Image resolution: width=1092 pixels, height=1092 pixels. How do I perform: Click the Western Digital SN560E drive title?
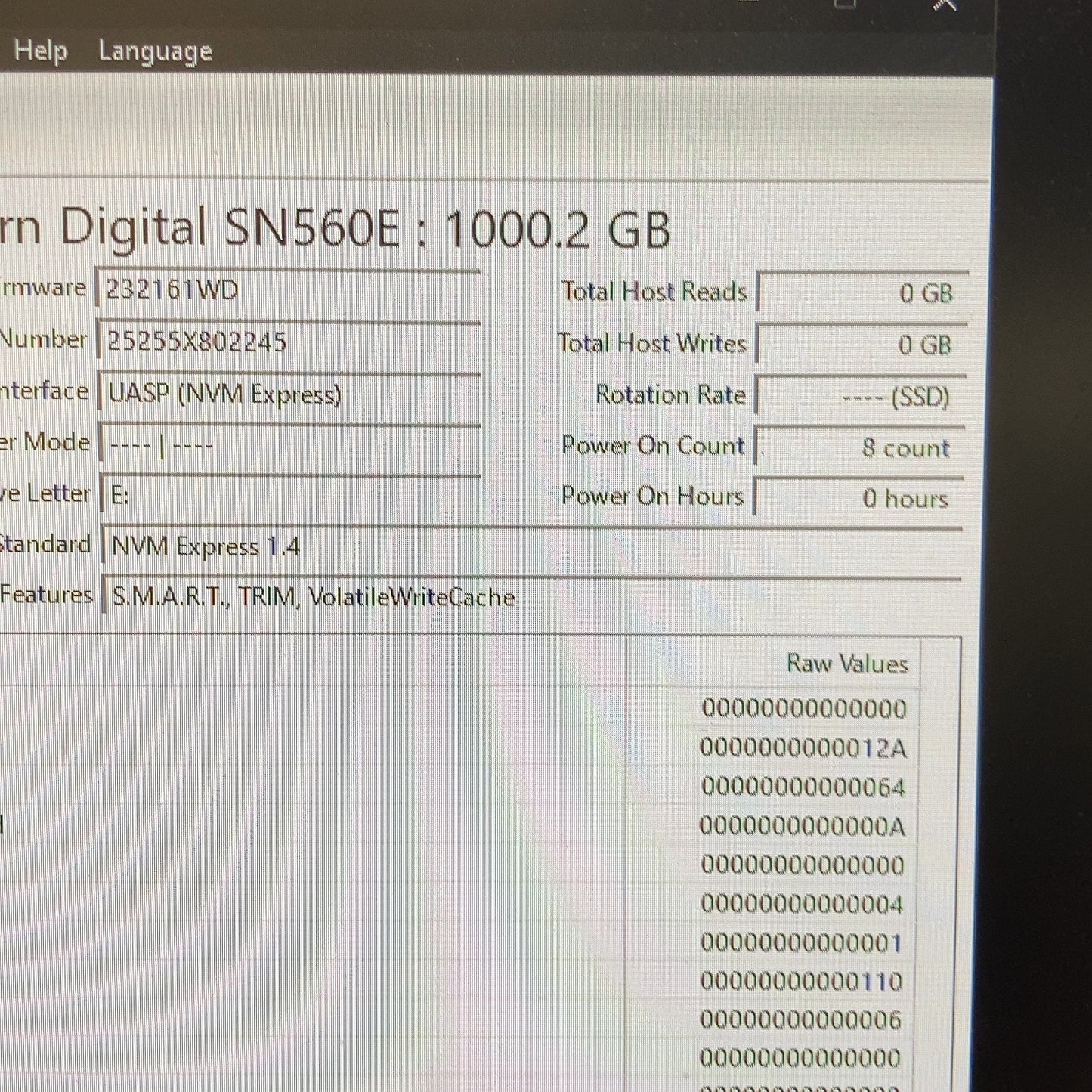[335, 229]
